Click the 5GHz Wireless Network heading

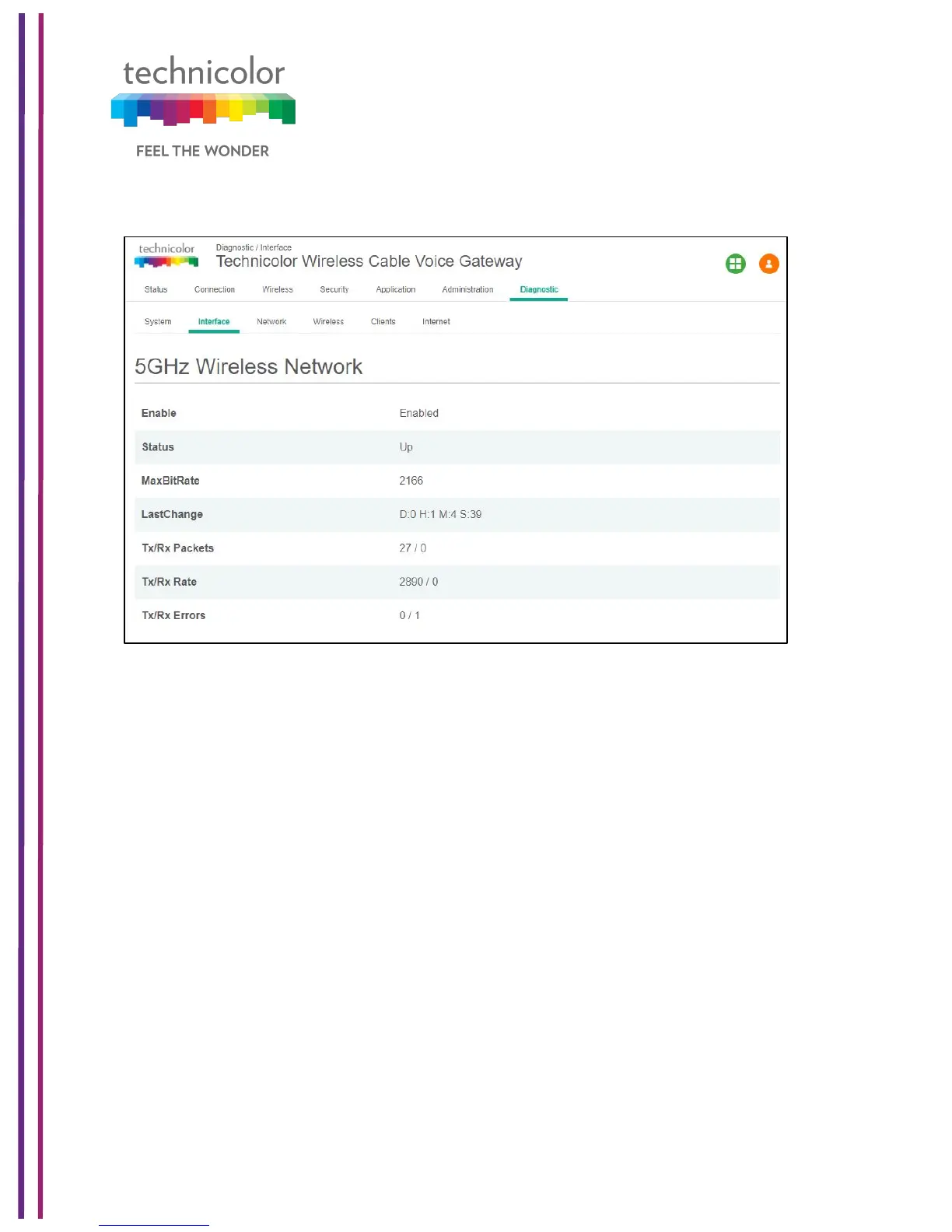249,366
